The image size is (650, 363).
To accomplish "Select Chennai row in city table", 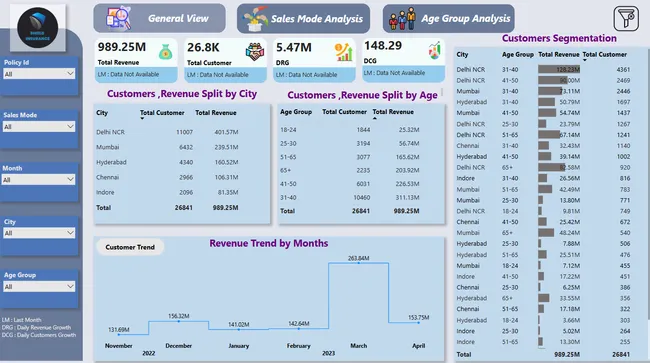I will (x=167, y=177).
